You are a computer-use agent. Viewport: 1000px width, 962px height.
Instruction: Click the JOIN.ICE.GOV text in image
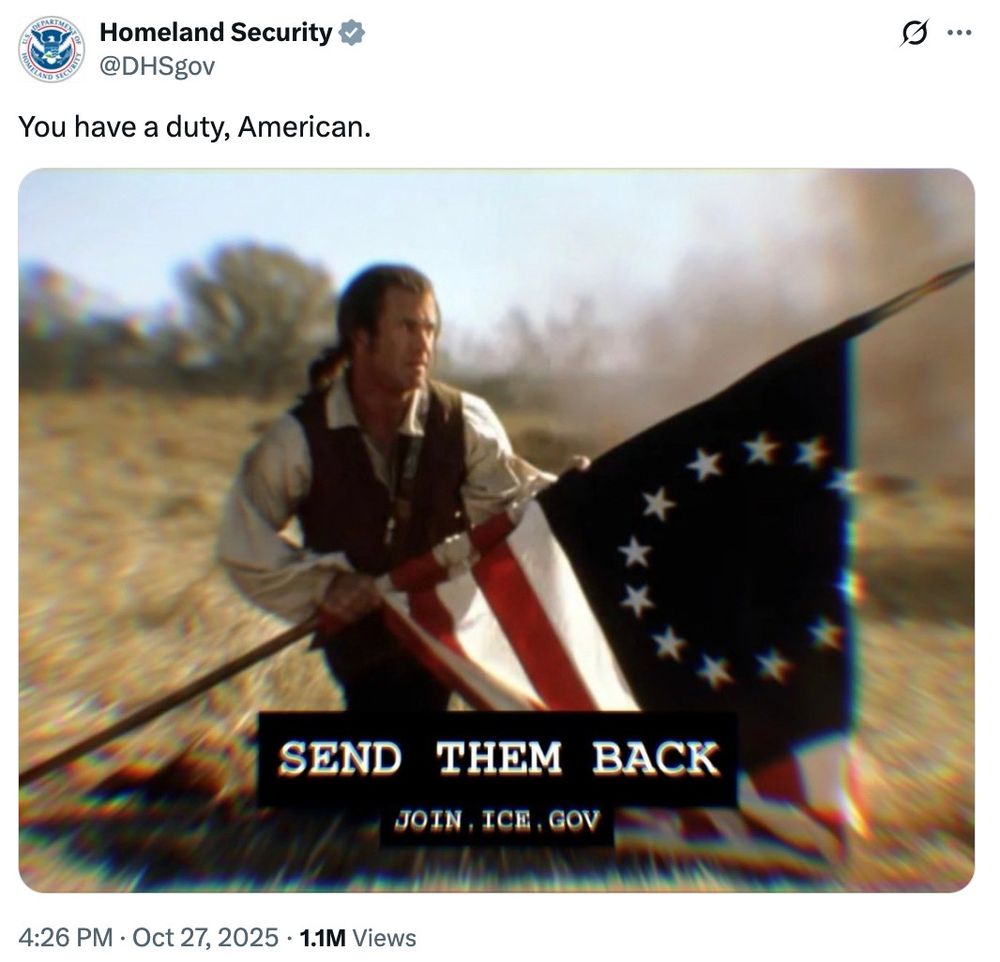[x=497, y=821]
